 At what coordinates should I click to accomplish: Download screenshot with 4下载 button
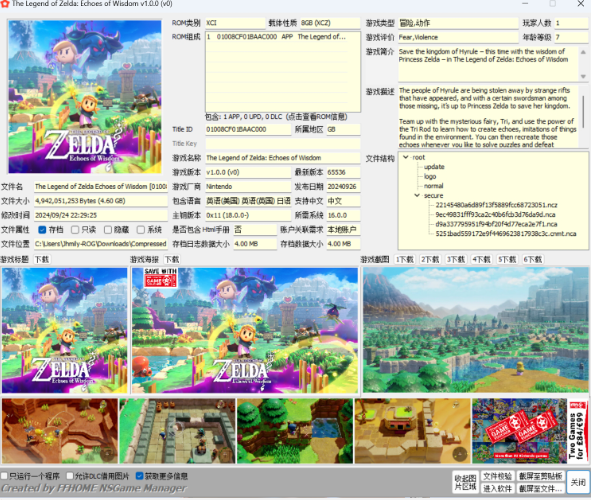[x=481, y=259]
